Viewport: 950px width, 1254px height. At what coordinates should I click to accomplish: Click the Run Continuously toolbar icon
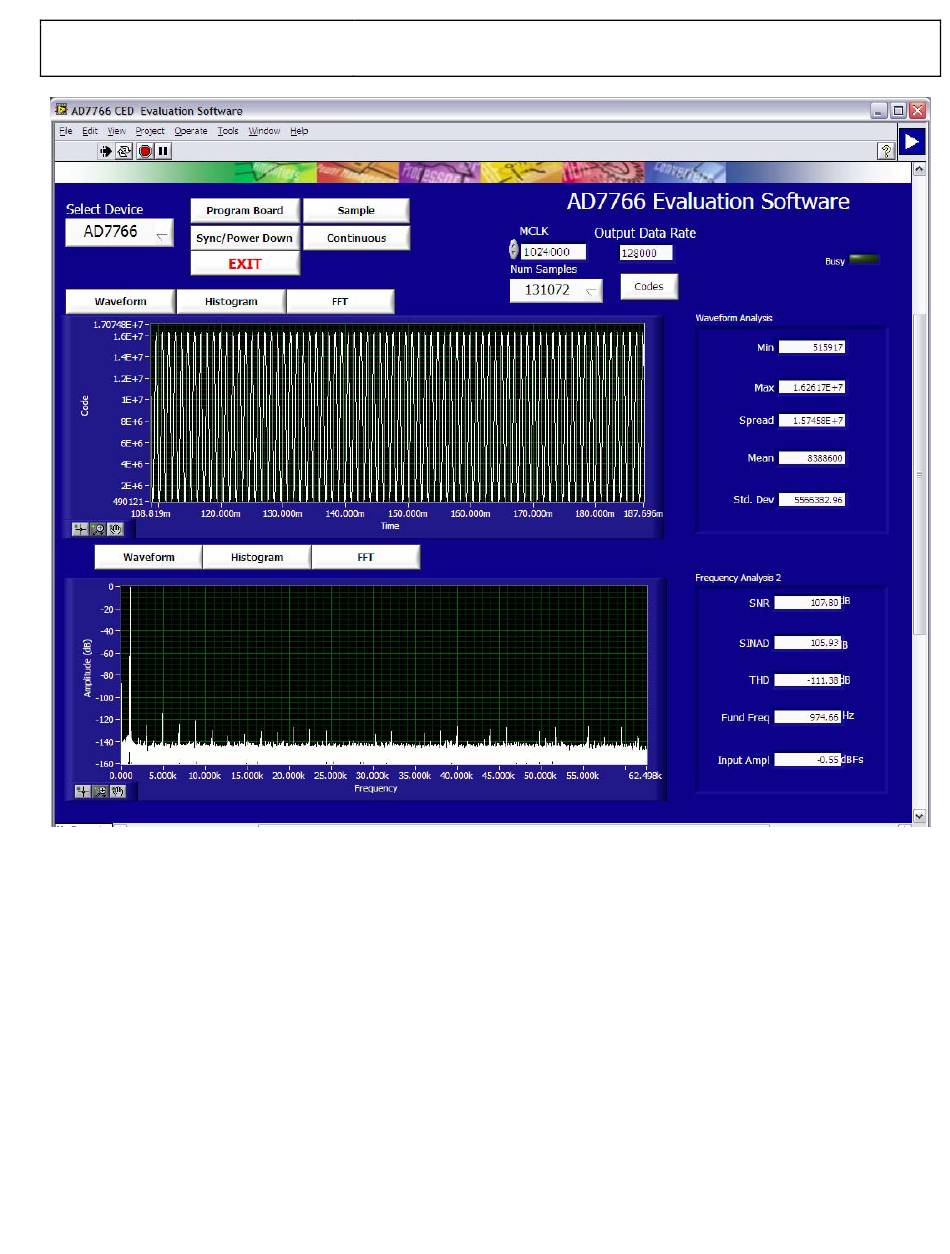pyautogui.click(x=124, y=151)
